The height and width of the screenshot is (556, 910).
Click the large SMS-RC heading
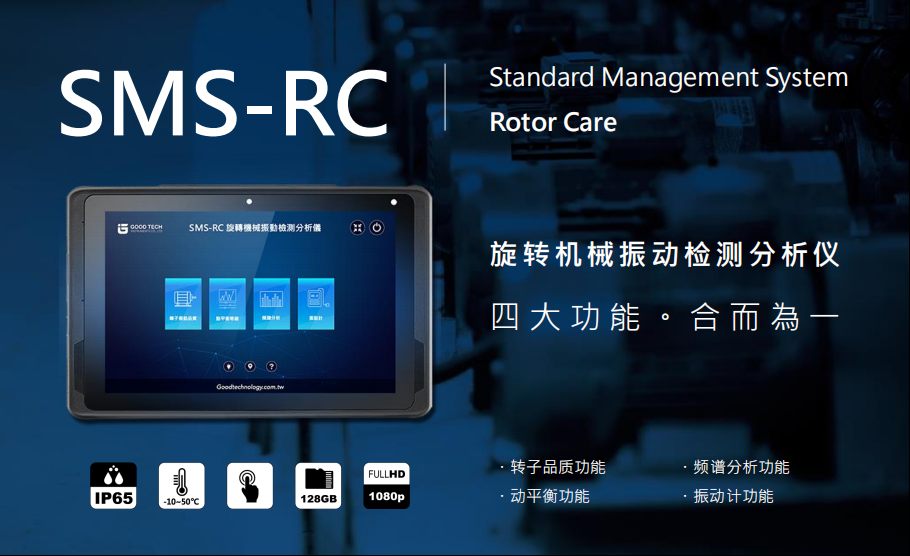pyautogui.click(x=225, y=103)
